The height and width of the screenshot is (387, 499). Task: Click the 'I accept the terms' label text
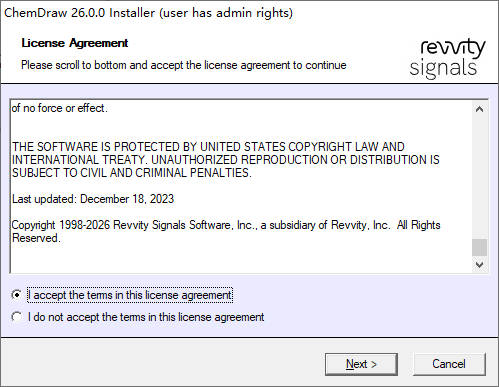[130, 295]
